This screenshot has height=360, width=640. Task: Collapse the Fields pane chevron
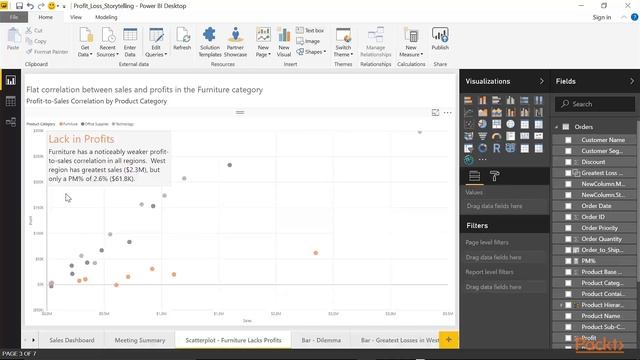[632, 81]
